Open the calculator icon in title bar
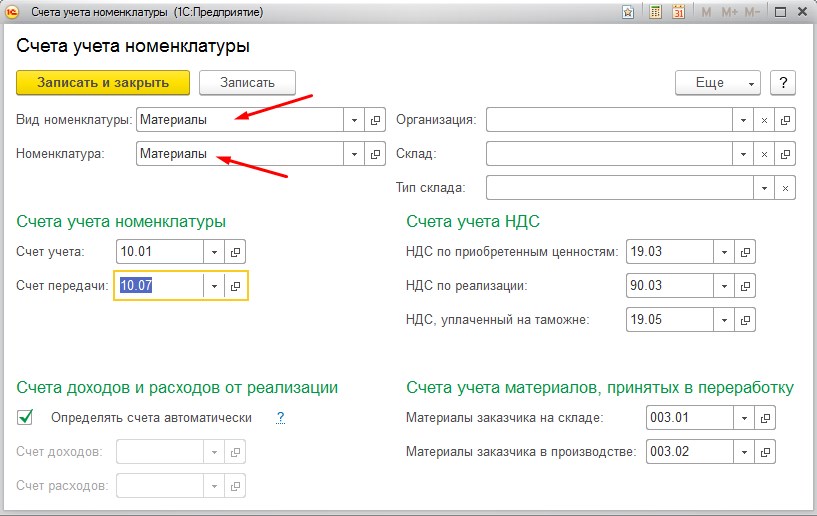The width and height of the screenshot is (817, 516). (x=655, y=11)
